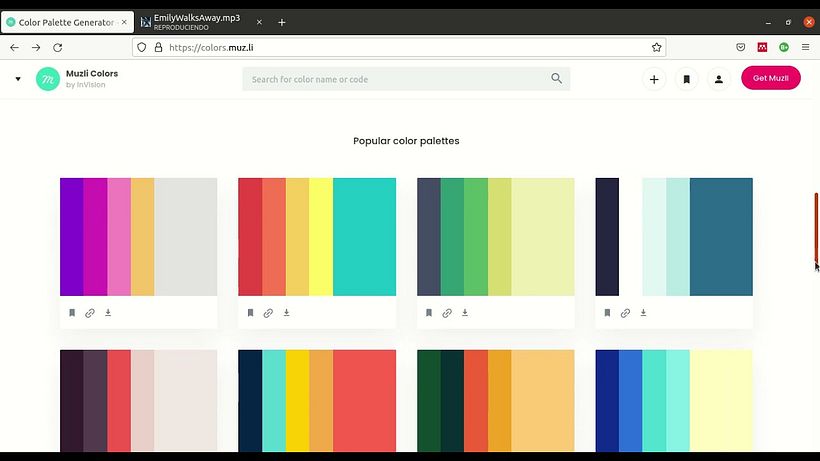Viewport: 820px width, 461px height.
Task: Open a new browser tab
Action: (x=282, y=22)
